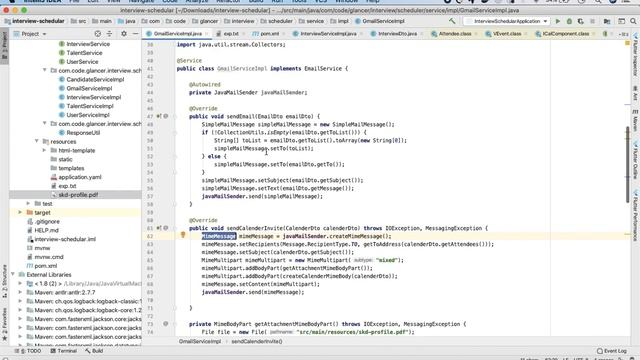
Task: Collapse the resources folder
Action: (36, 141)
